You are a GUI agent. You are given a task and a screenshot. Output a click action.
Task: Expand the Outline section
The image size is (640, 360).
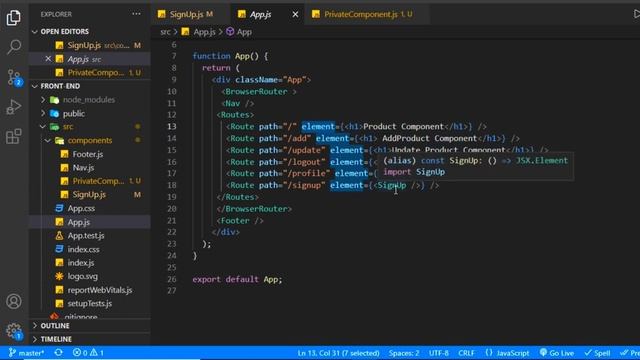(x=55, y=326)
